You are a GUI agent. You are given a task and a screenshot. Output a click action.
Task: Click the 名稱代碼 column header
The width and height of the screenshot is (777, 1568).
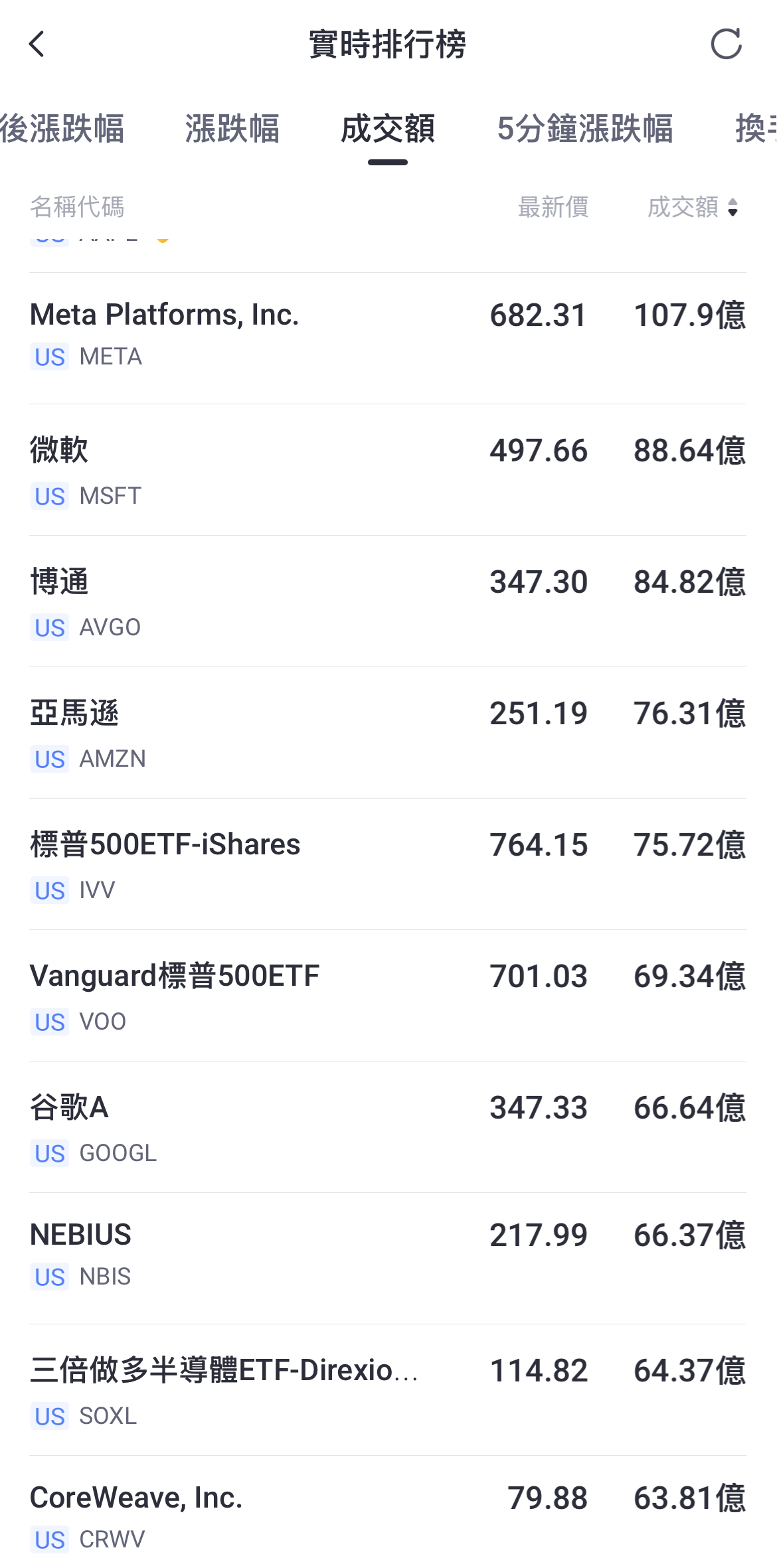pyautogui.click(x=77, y=207)
